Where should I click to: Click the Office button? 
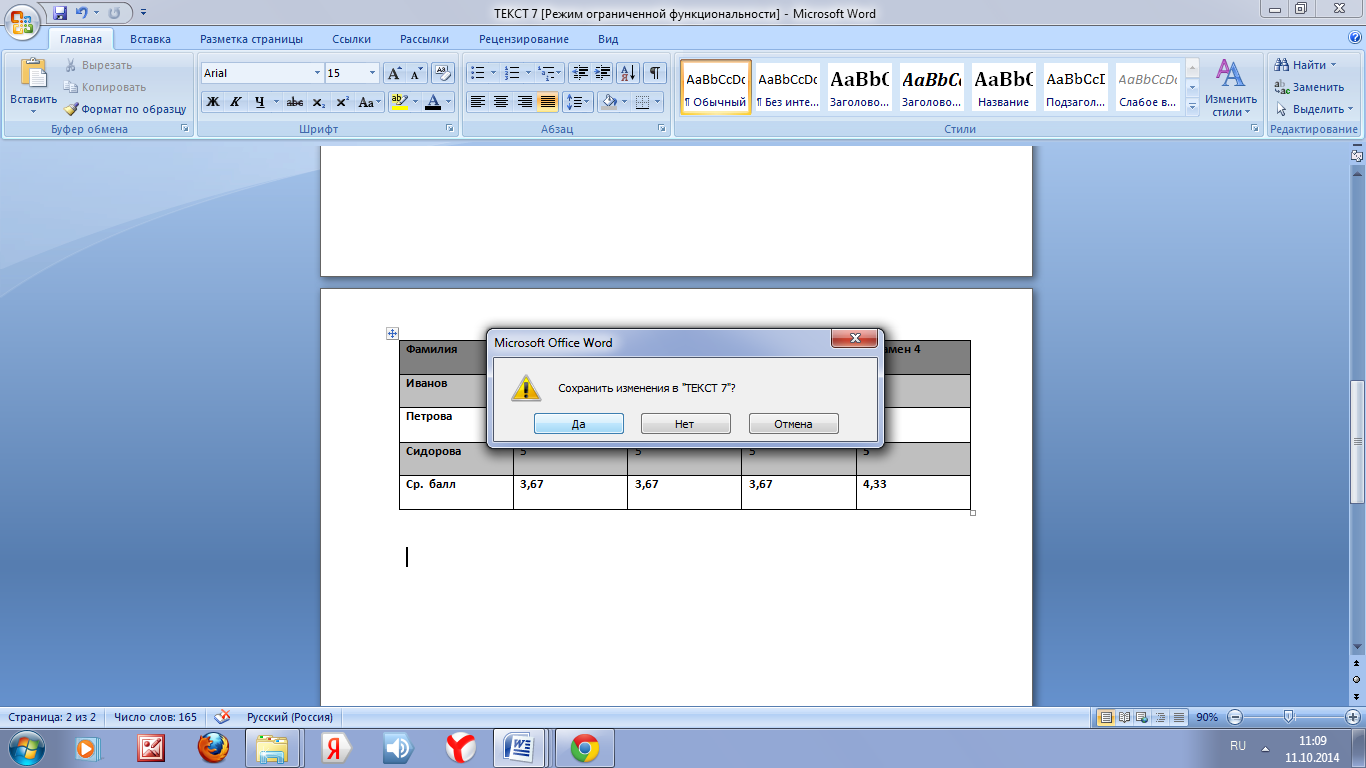coord(23,20)
